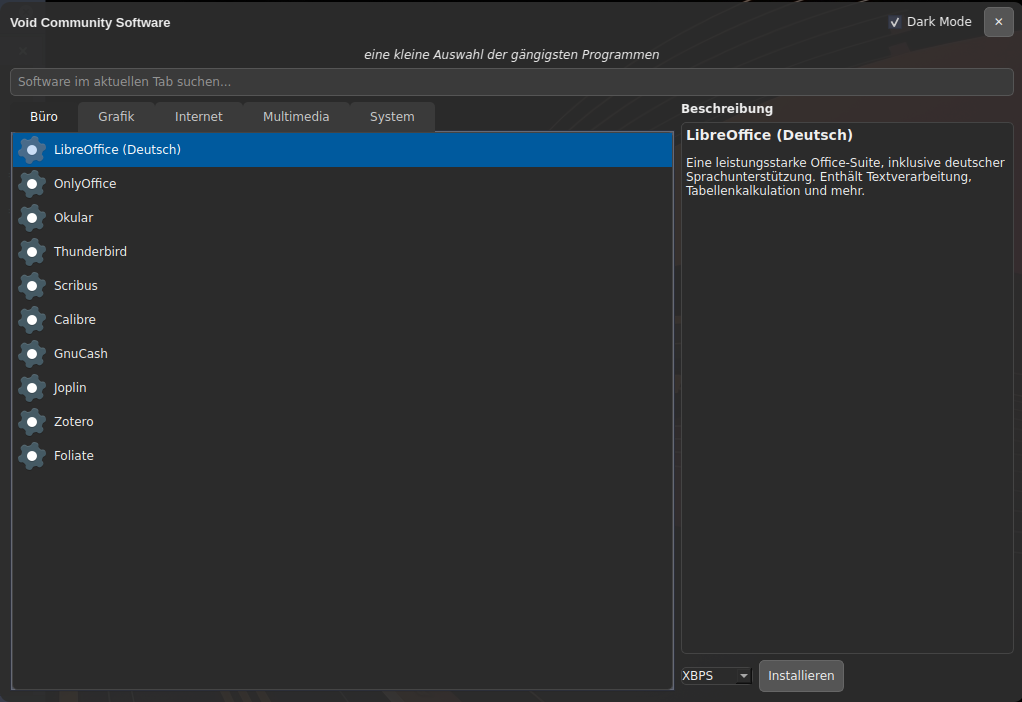This screenshot has height=702, width=1022.
Task: Click the gear icon next to Okular
Action: [x=32, y=218]
